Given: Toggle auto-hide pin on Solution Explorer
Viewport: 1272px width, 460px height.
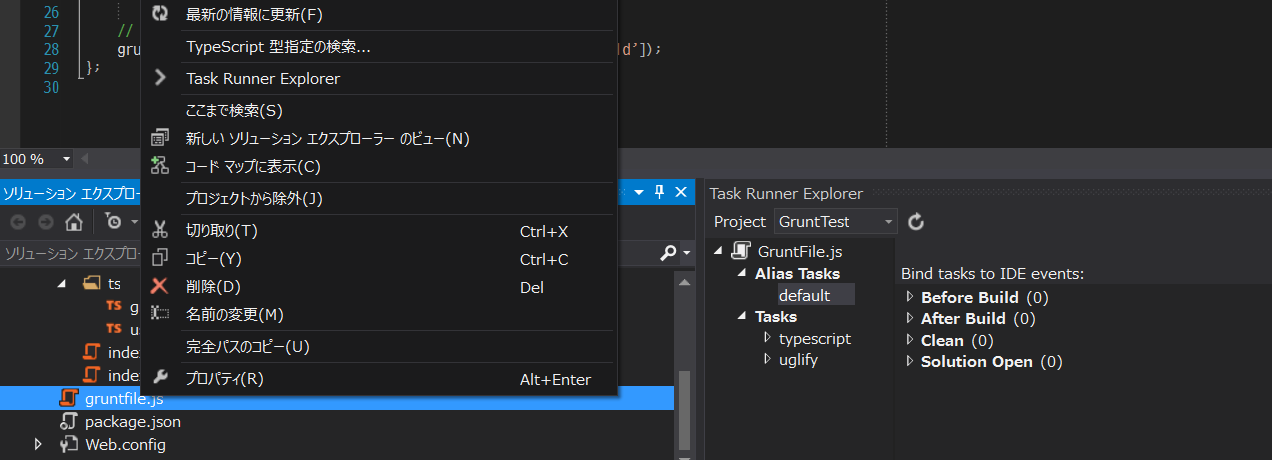Looking at the screenshot, I should pyautogui.click(x=660, y=192).
